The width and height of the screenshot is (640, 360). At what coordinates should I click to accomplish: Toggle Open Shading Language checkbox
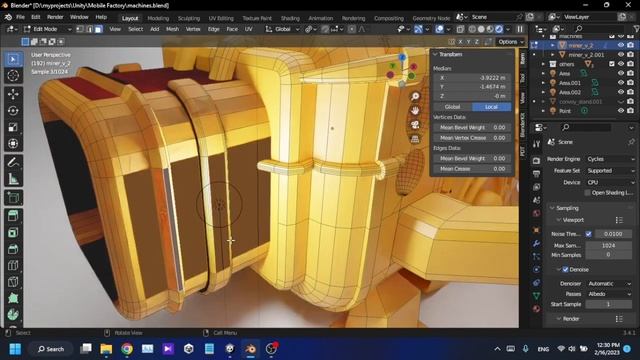[588, 193]
